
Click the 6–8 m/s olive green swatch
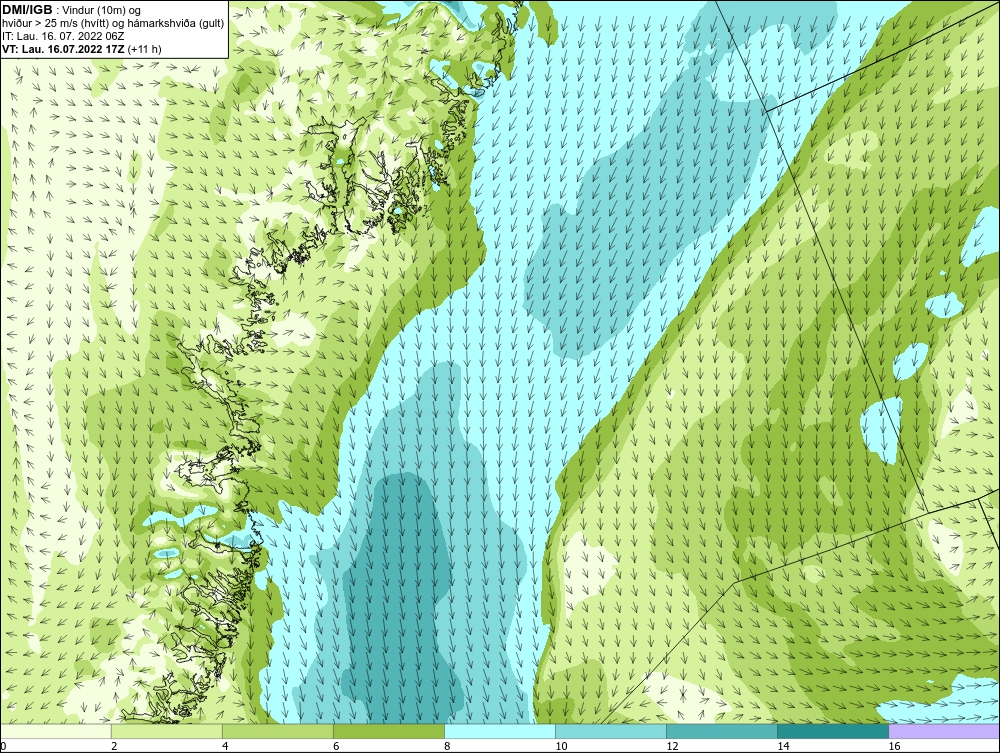pos(389,731)
